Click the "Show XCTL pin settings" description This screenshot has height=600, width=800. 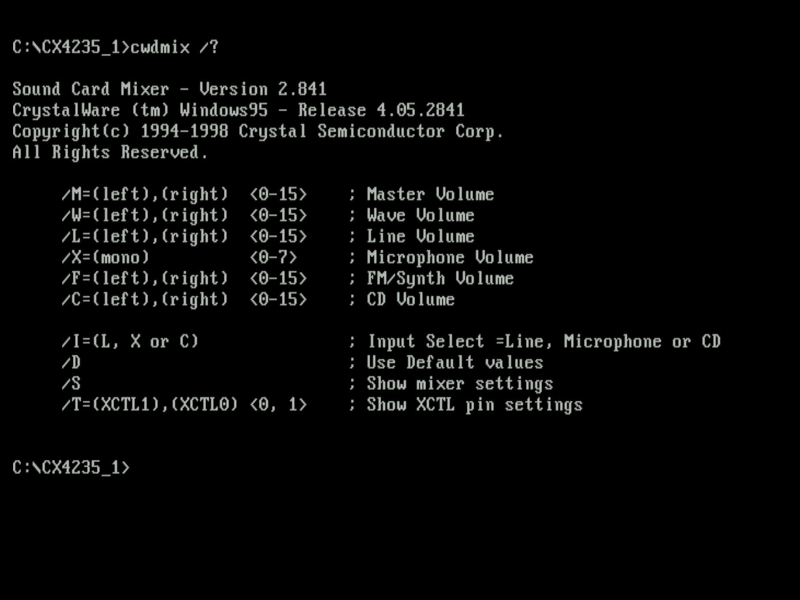click(x=474, y=404)
